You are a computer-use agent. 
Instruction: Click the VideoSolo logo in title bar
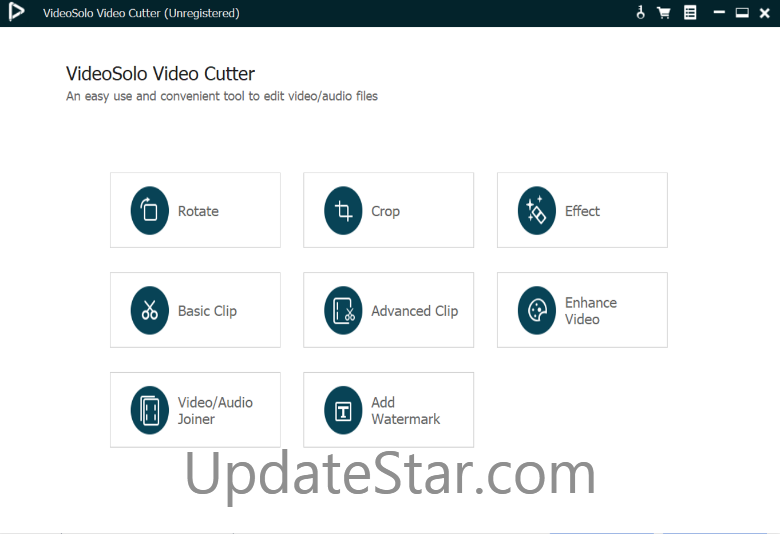(16, 12)
